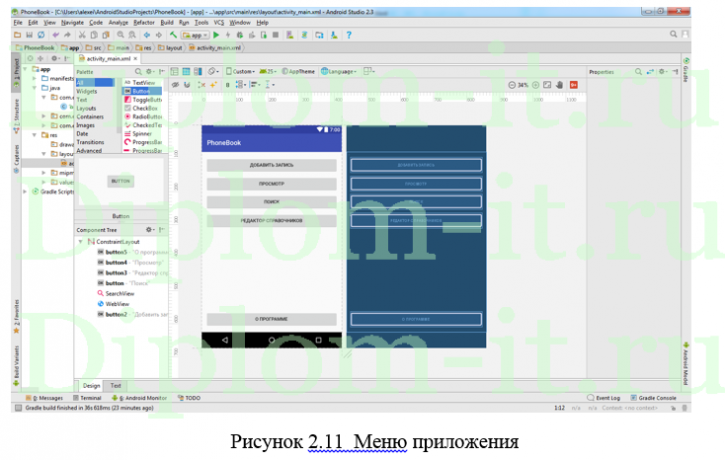
Task: Open Palette gear settings
Action: (x=149, y=72)
